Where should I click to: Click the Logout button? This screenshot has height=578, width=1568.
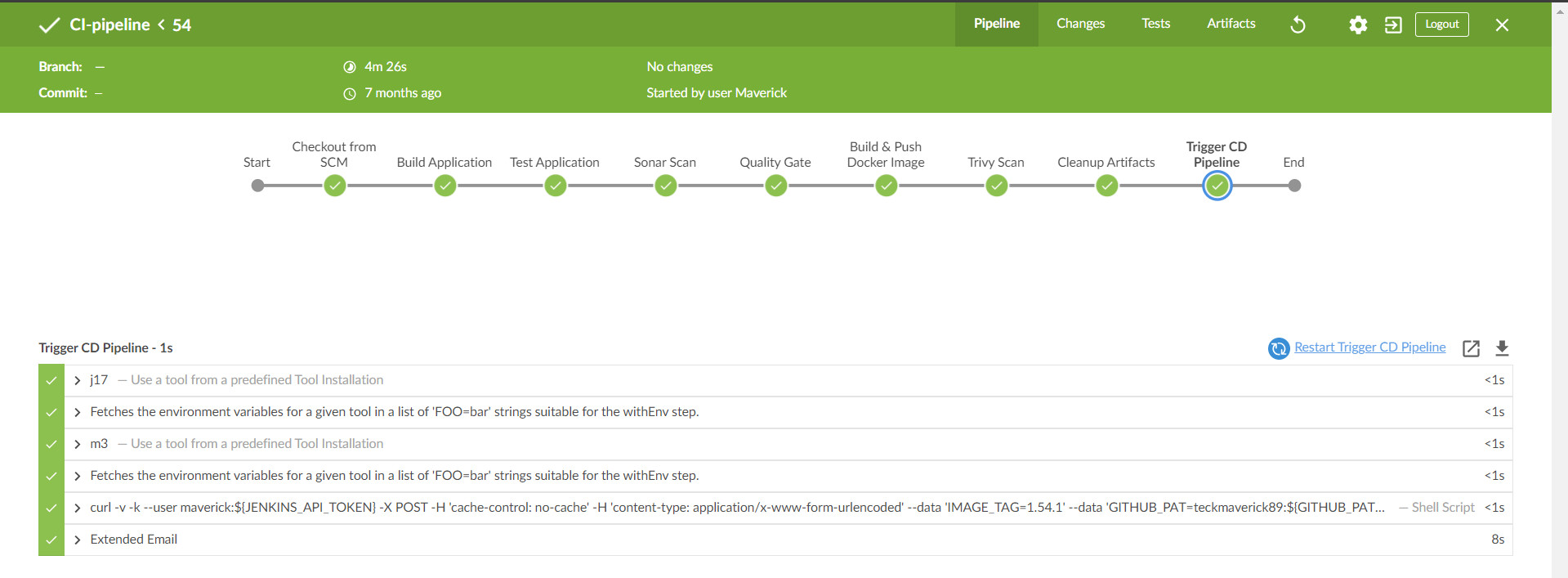click(x=1442, y=25)
